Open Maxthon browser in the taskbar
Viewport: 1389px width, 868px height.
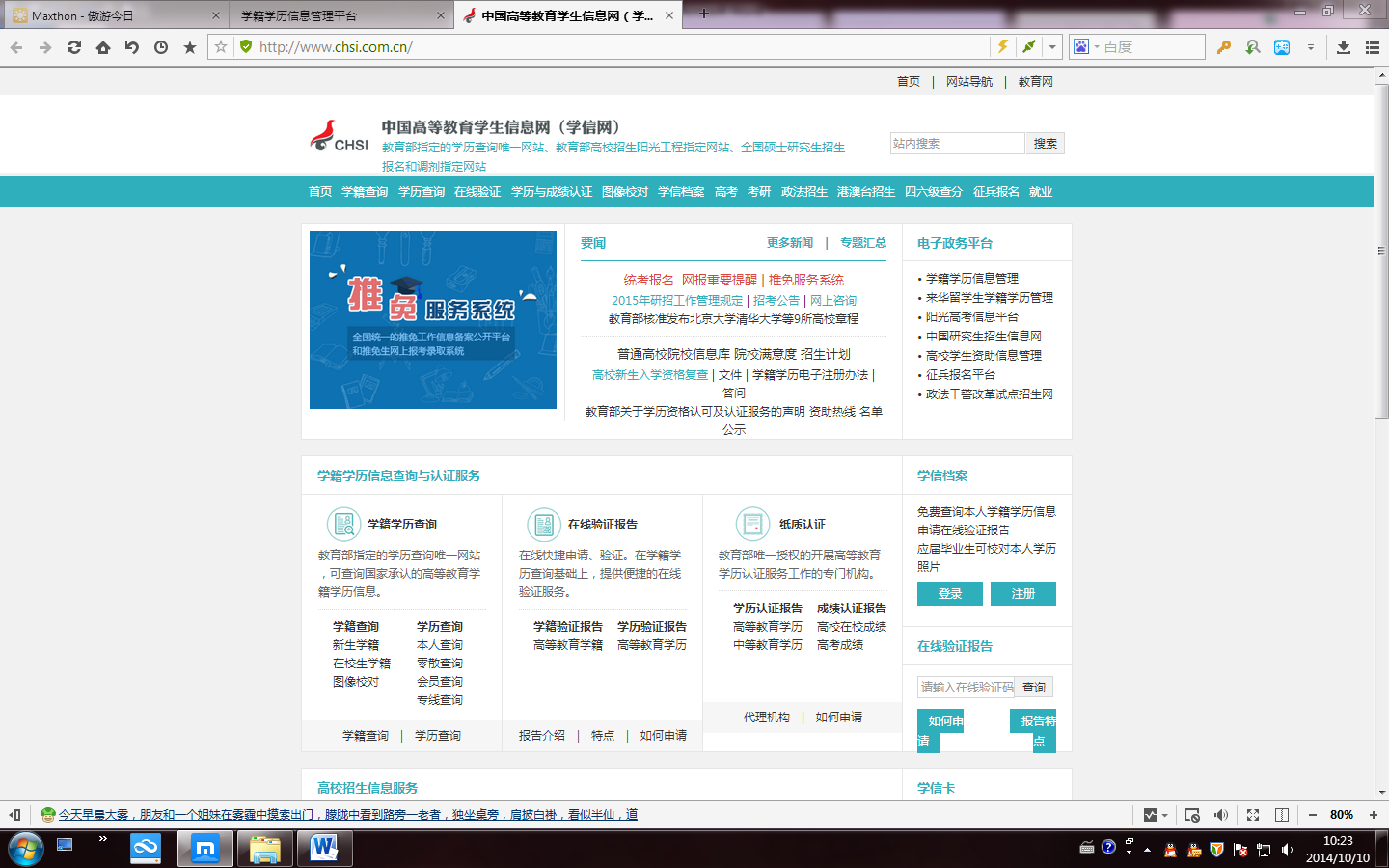(x=205, y=850)
